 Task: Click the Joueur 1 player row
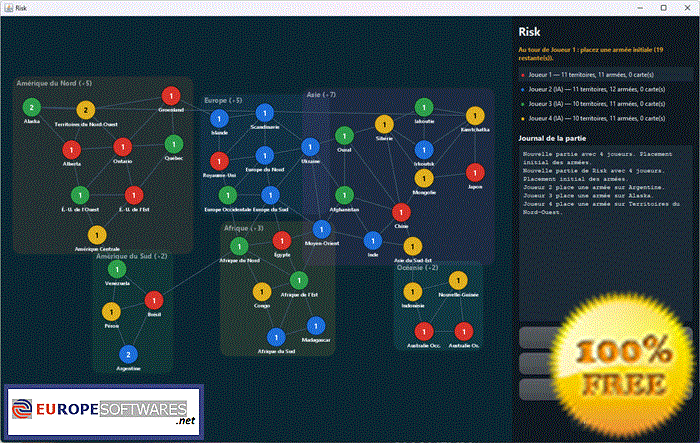tap(605, 75)
